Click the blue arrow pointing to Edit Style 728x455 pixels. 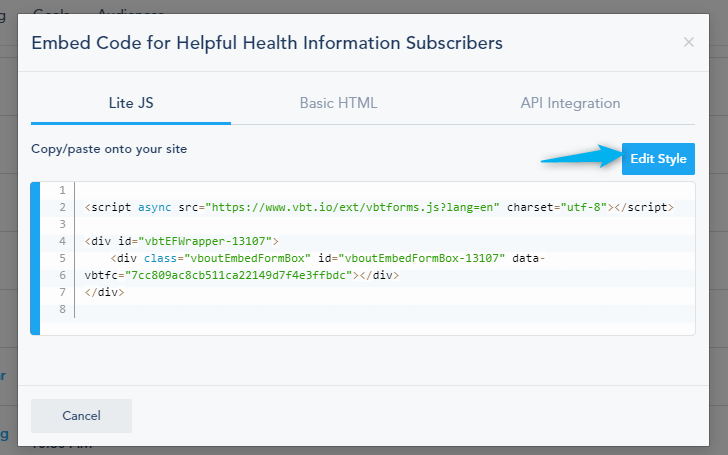[581, 156]
